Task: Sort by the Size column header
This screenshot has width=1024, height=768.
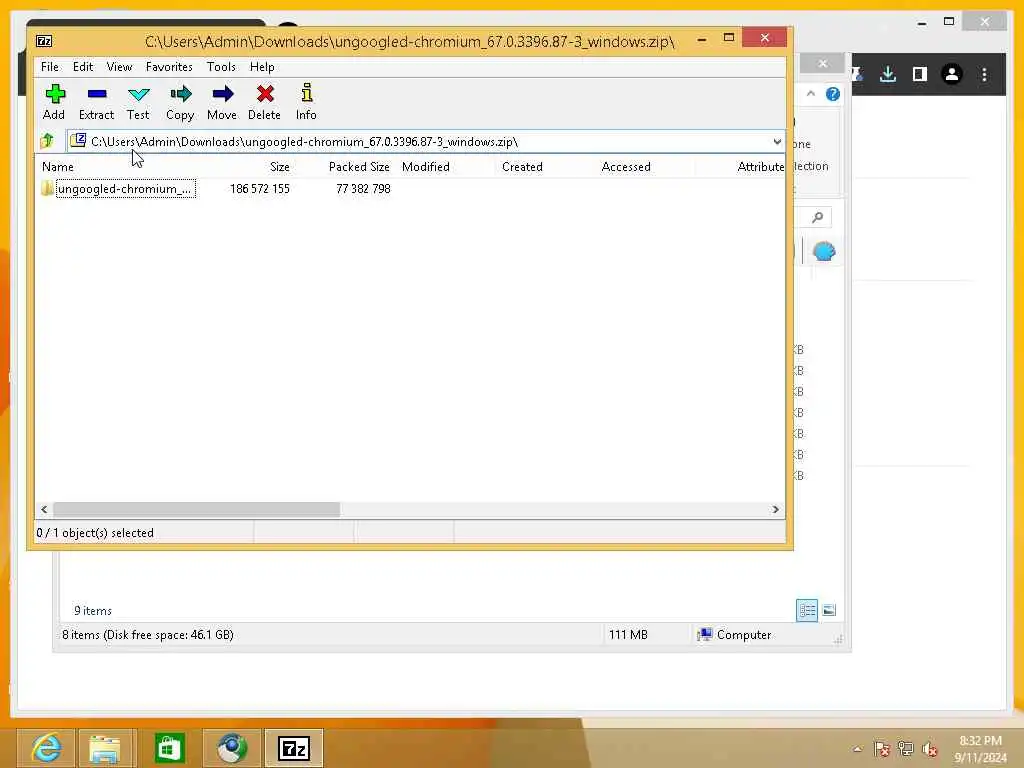Action: click(x=280, y=167)
